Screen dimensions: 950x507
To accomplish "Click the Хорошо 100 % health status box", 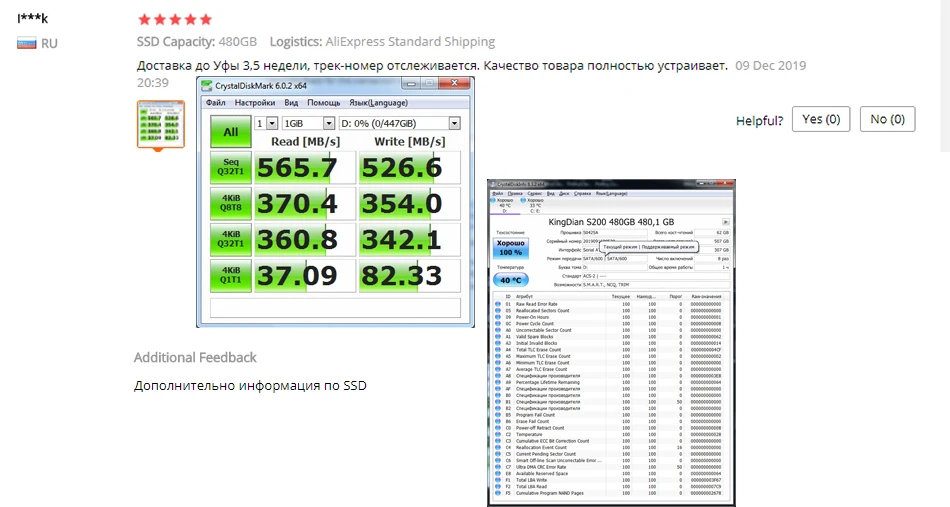I will coord(511,247).
